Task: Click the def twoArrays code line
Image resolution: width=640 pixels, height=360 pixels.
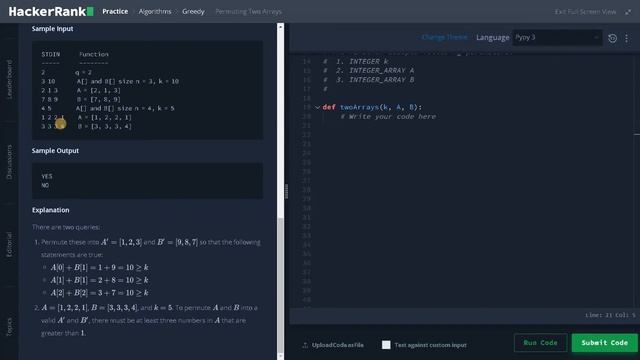Action: [372, 107]
